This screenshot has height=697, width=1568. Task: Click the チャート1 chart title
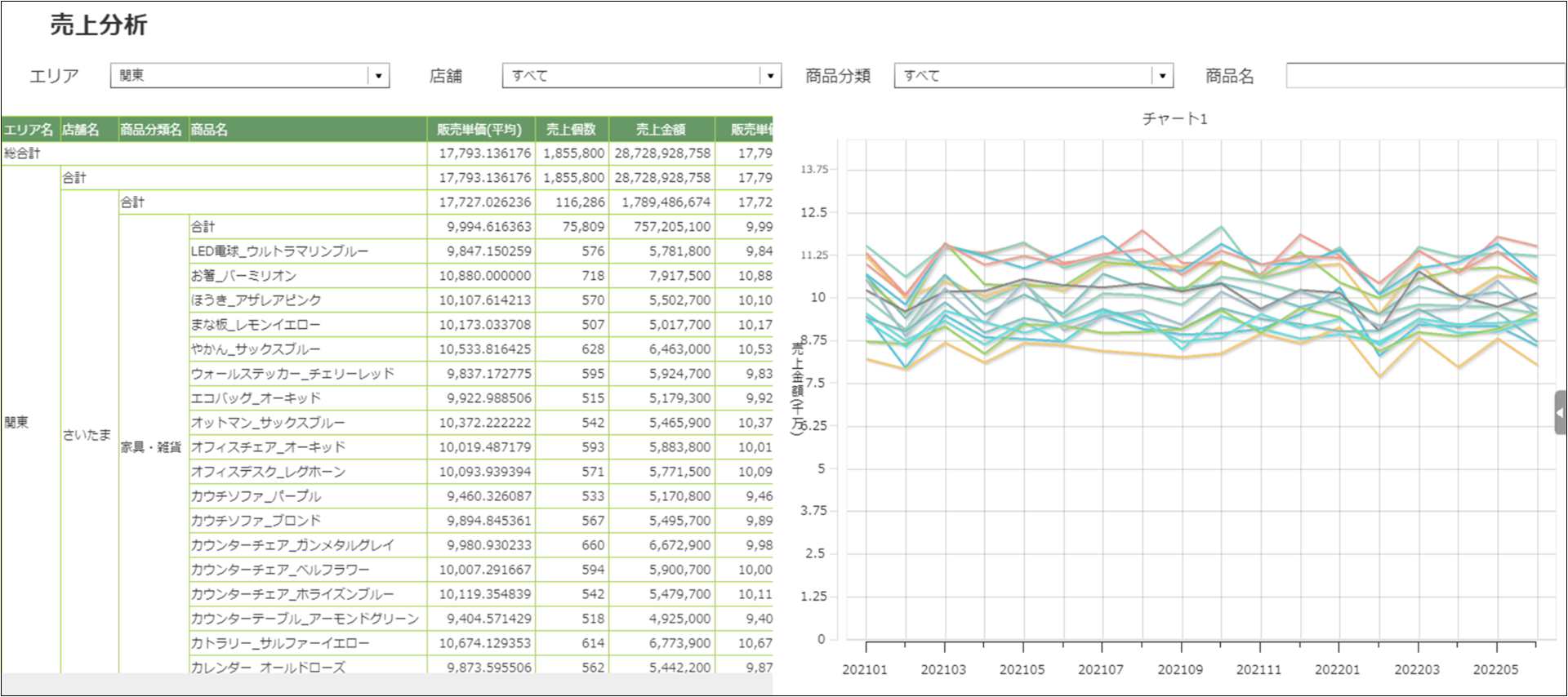tap(1174, 119)
